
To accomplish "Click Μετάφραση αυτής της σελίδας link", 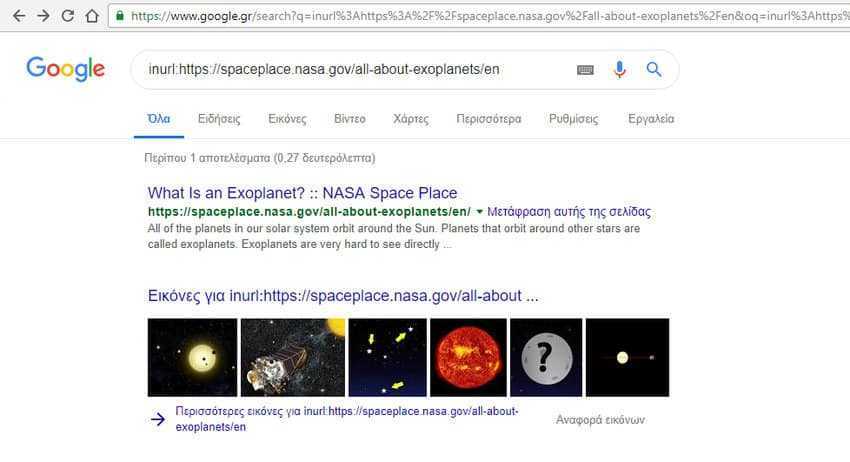I will (569, 211).
